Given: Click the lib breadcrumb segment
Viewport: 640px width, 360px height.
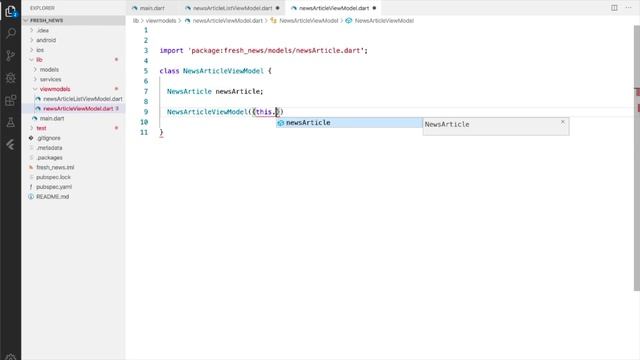Looking at the screenshot, I should pyautogui.click(x=136, y=20).
